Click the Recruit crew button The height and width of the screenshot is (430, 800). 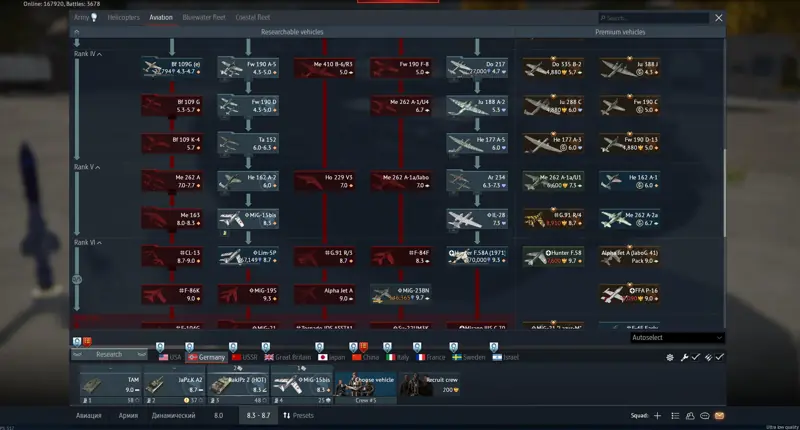[x=429, y=385]
